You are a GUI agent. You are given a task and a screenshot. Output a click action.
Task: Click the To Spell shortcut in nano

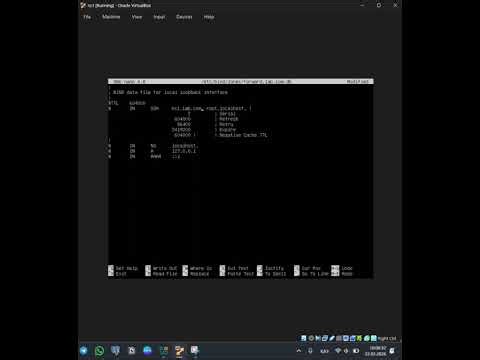click(272, 274)
